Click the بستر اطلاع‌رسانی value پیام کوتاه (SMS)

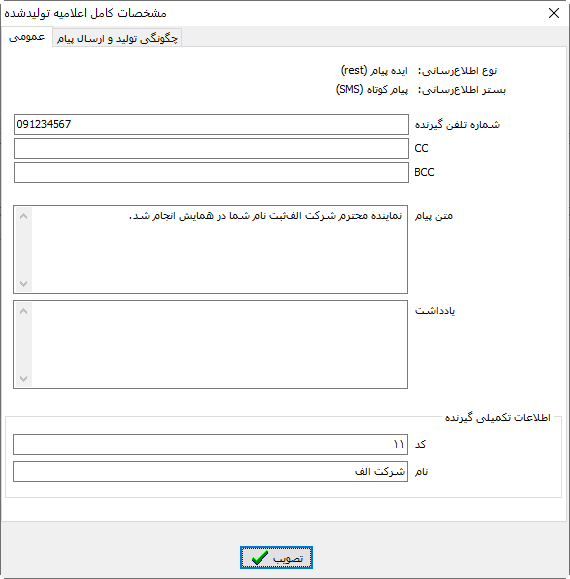(371, 89)
